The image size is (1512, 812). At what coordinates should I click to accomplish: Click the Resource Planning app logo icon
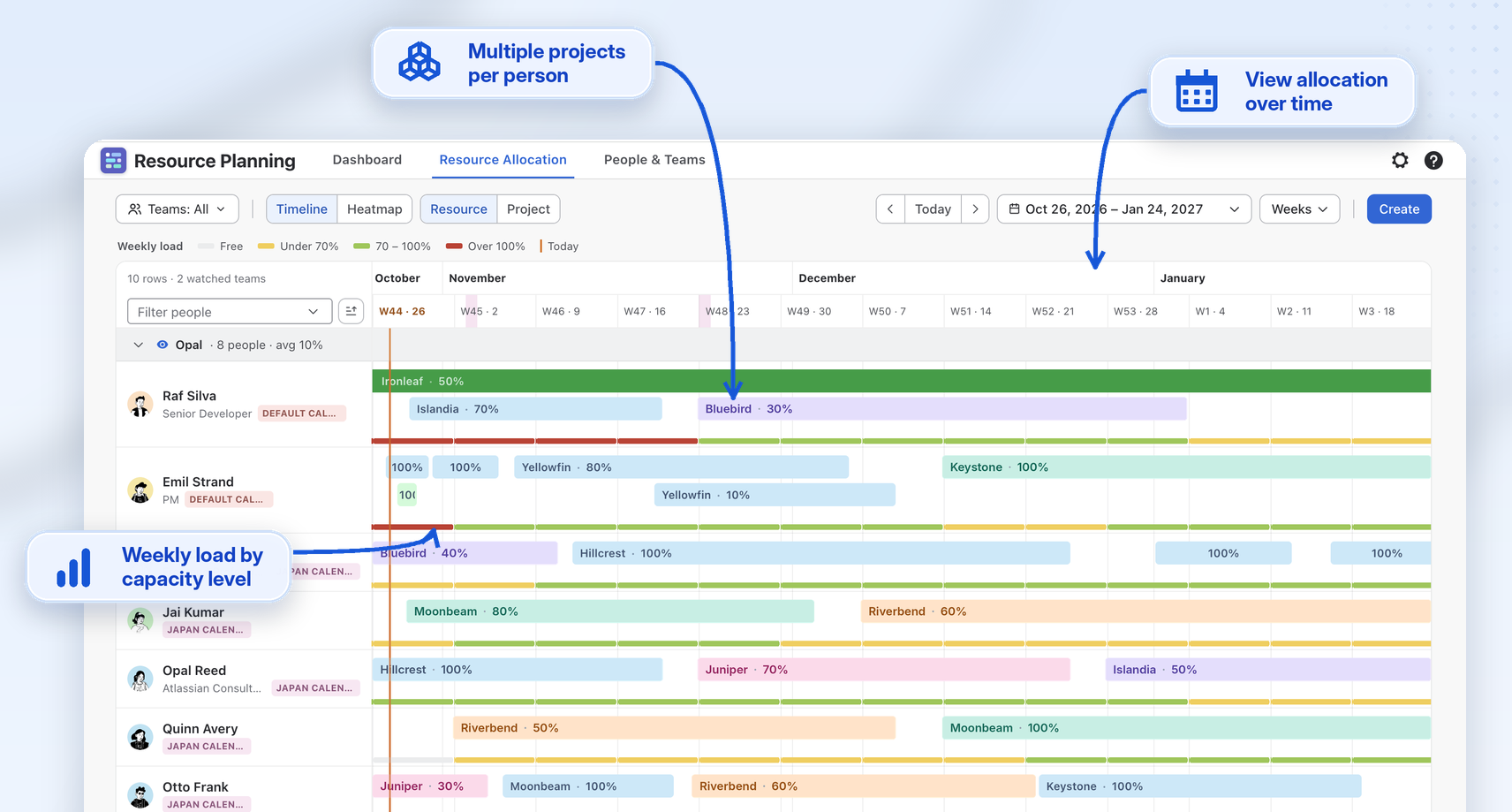point(113,160)
